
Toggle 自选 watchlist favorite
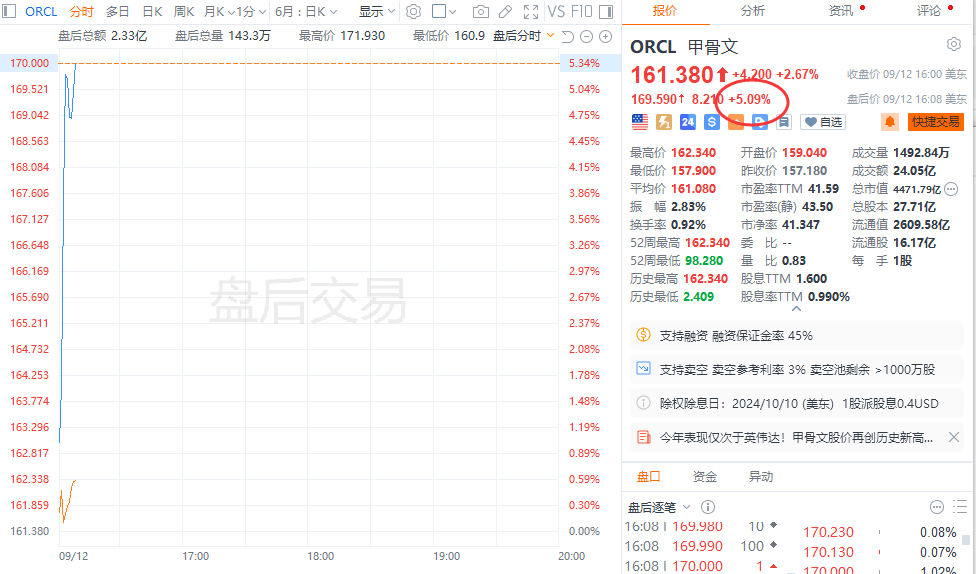tap(824, 122)
